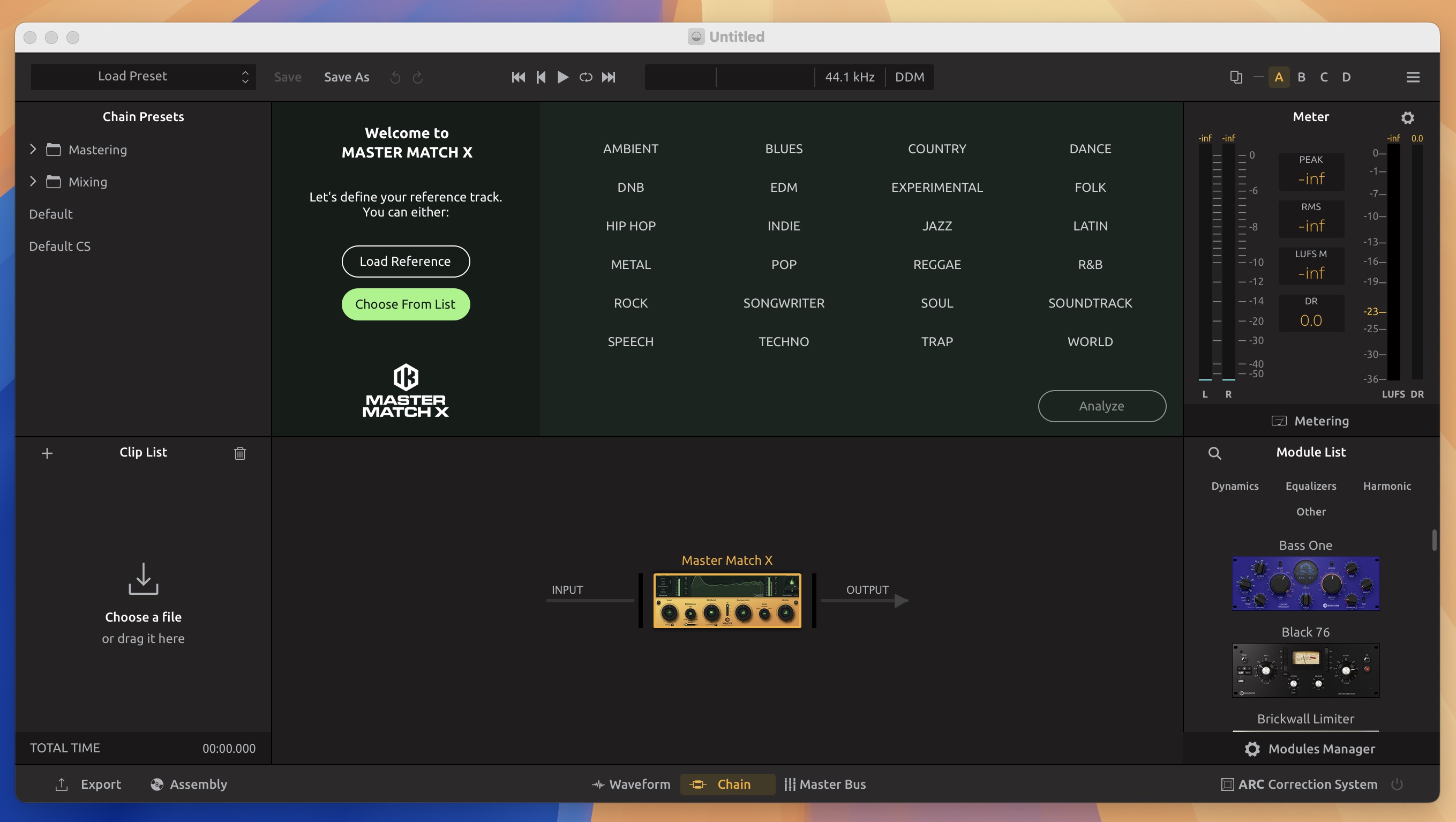Choose the POP genre
1456x822 pixels.
click(x=783, y=264)
